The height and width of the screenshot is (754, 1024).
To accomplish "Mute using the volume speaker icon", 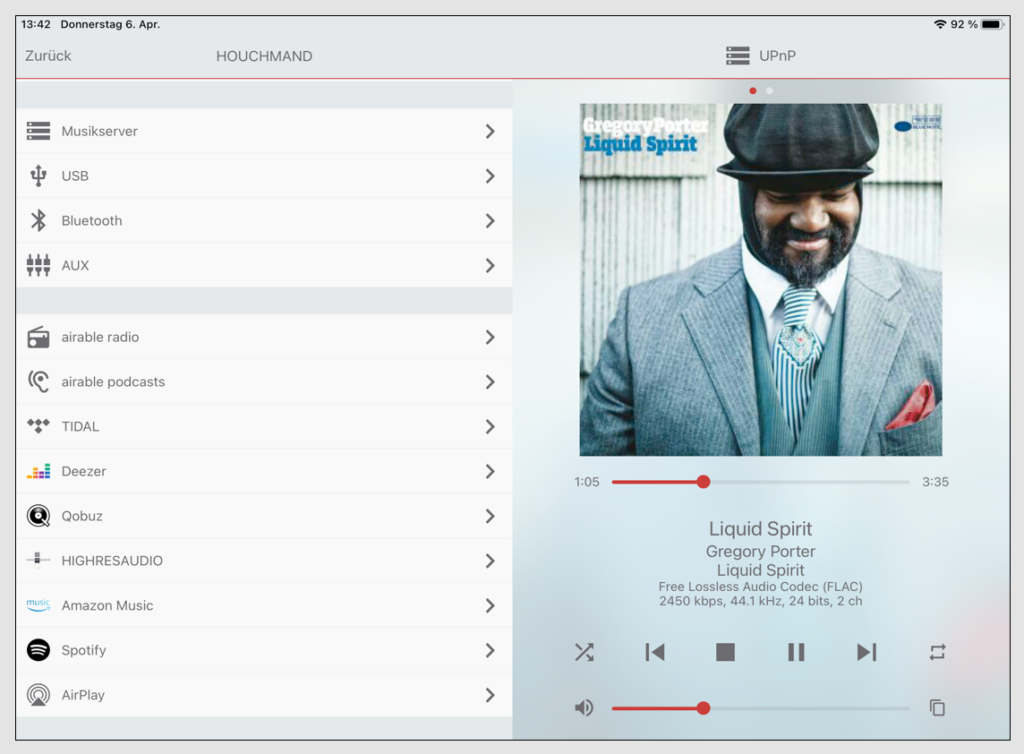I will 584,708.
